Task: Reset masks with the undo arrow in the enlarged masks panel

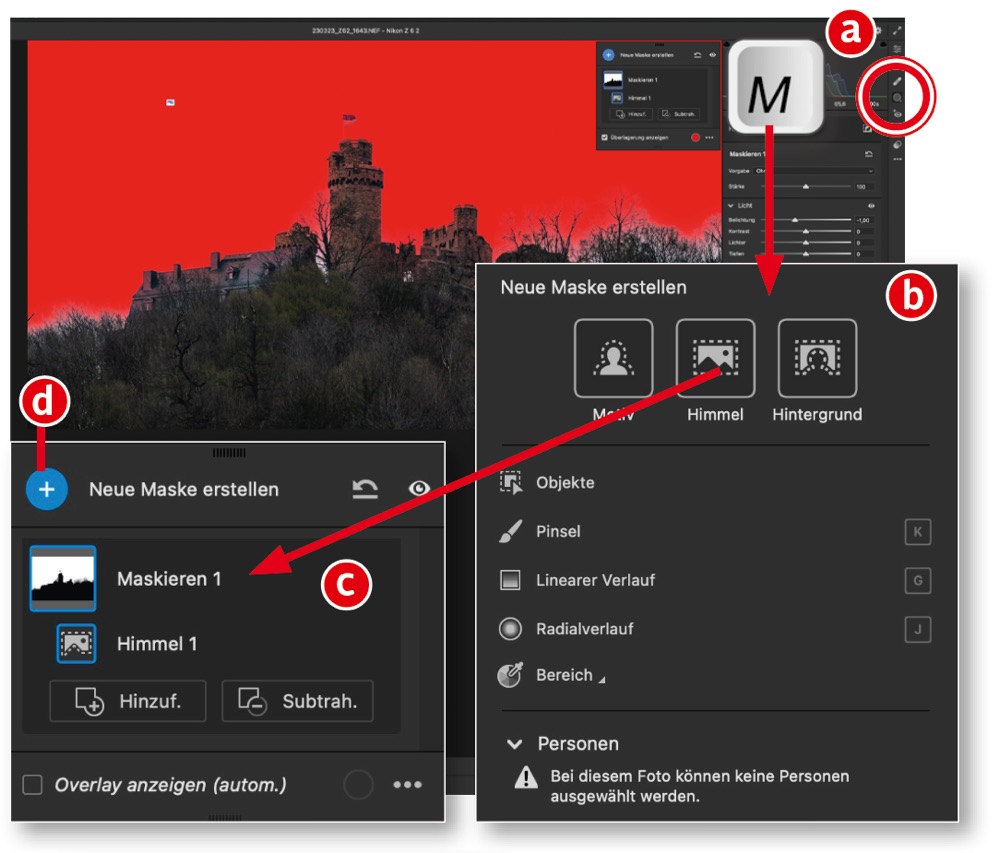Action: coord(365,489)
